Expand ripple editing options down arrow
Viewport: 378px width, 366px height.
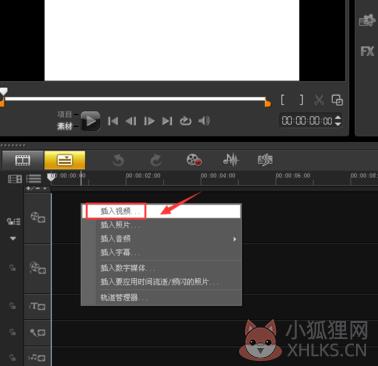(13, 238)
